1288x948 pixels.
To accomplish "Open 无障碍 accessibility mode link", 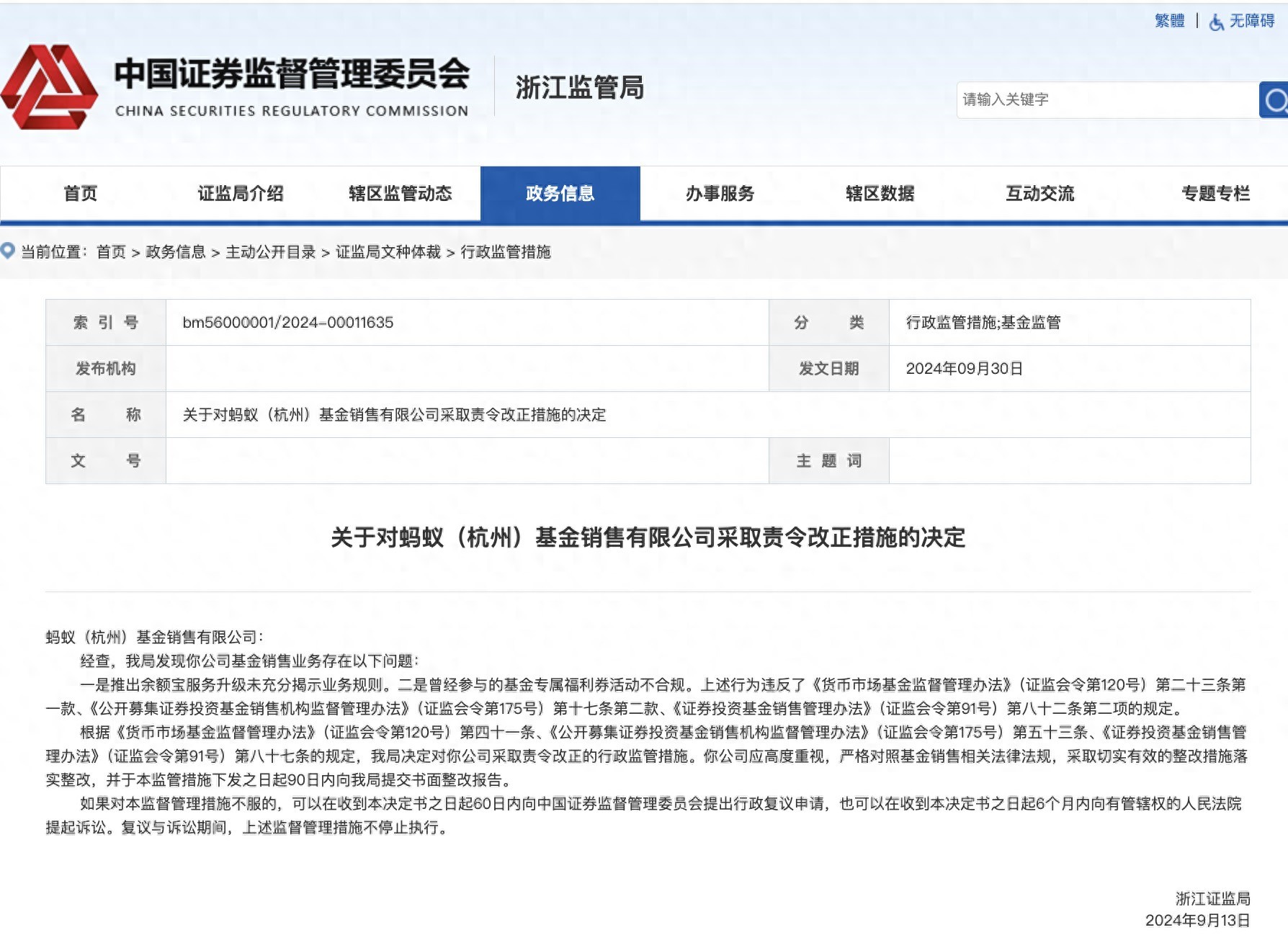I will click(1251, 21).
